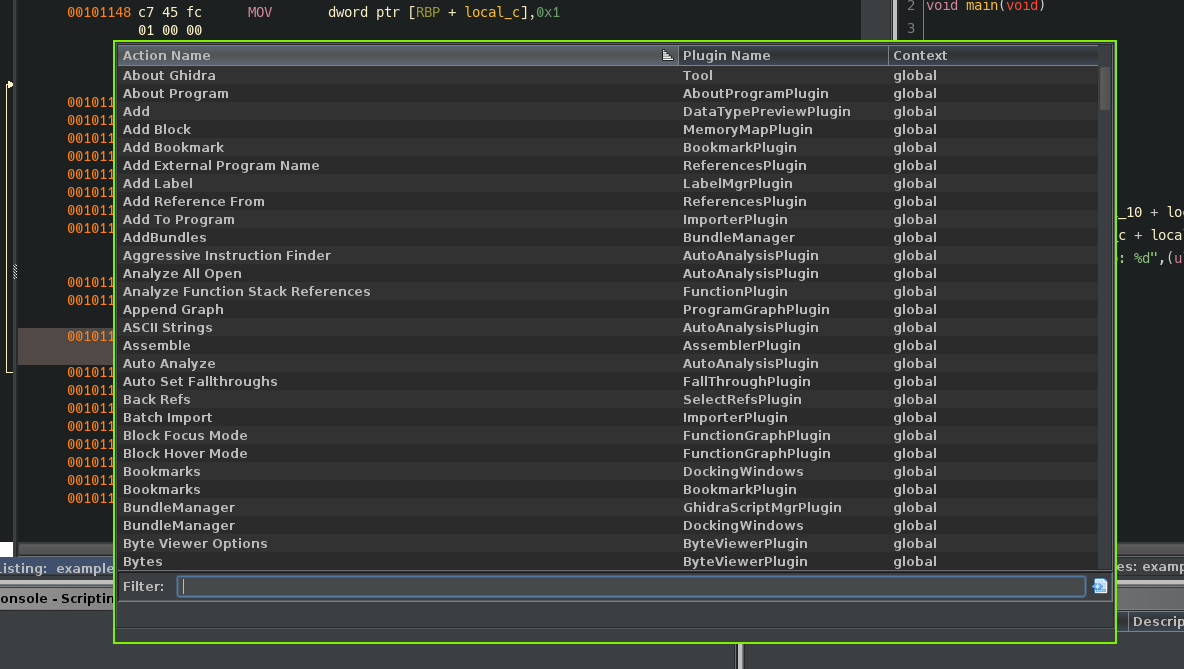Click the FallThroughPlugin plugin name cell
The height and width of the screenshot is (669, 1184).
point(783,382)
